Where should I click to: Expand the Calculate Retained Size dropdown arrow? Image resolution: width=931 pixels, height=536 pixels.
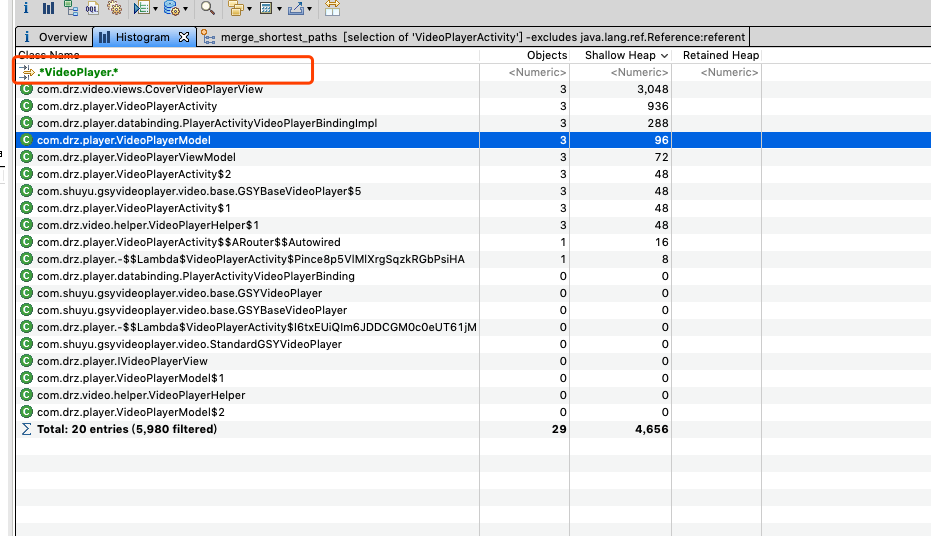tap(279, 8)
